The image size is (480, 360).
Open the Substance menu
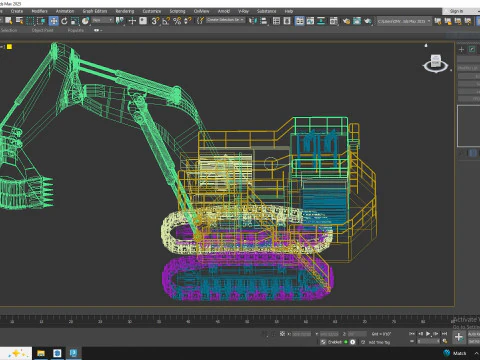tap(266, 11)
